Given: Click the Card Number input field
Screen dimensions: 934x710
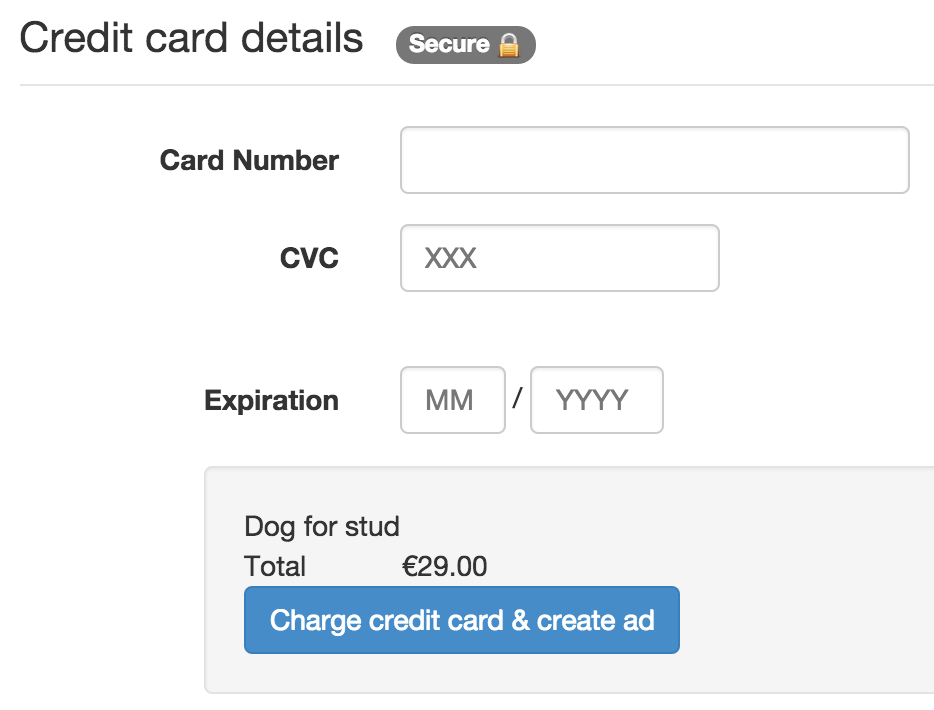Looking at the screenshot, I should click(x=654, y=159).
